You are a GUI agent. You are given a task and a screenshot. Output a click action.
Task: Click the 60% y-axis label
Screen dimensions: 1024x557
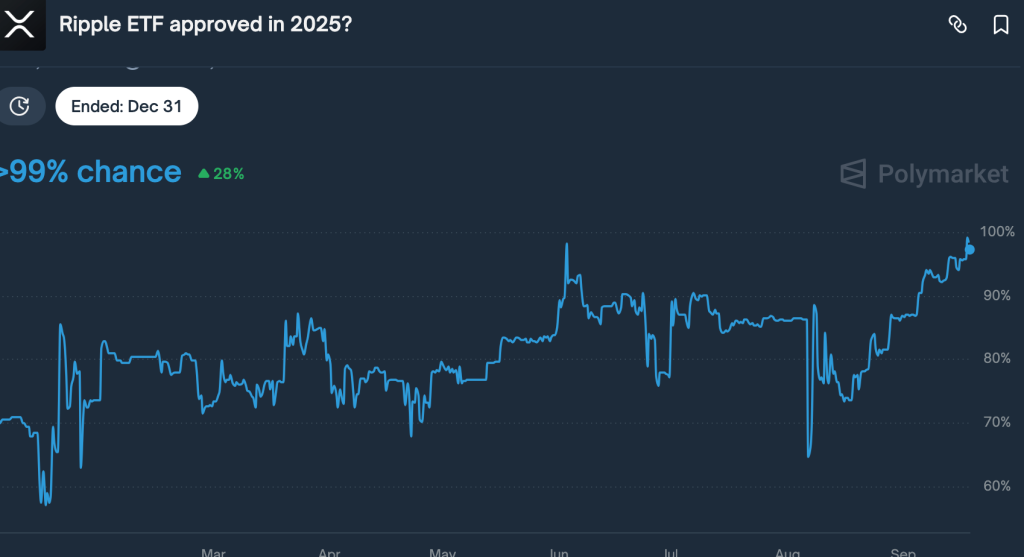coord(996,486)
